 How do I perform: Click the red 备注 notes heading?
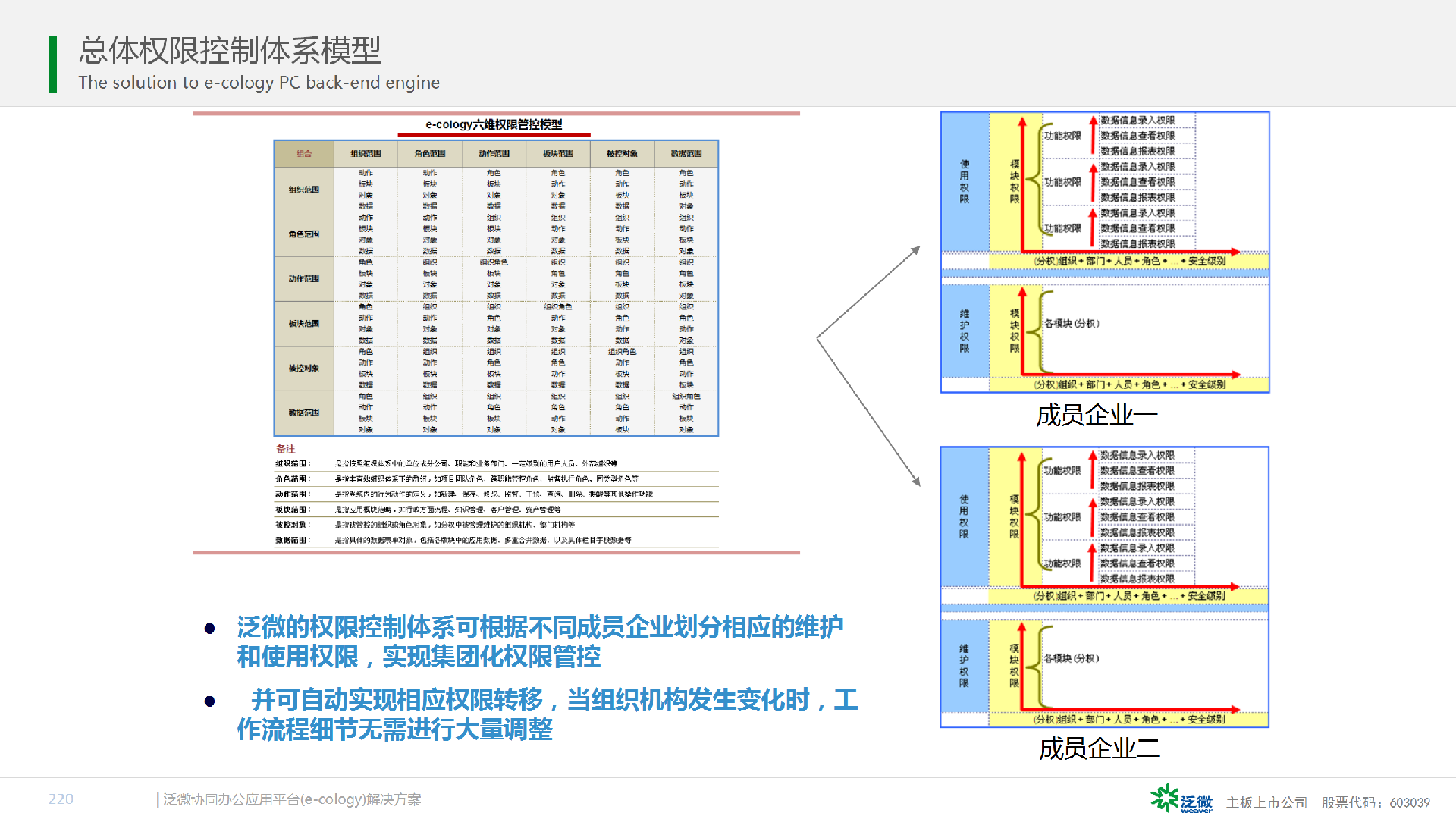click(x=286, y=449)
